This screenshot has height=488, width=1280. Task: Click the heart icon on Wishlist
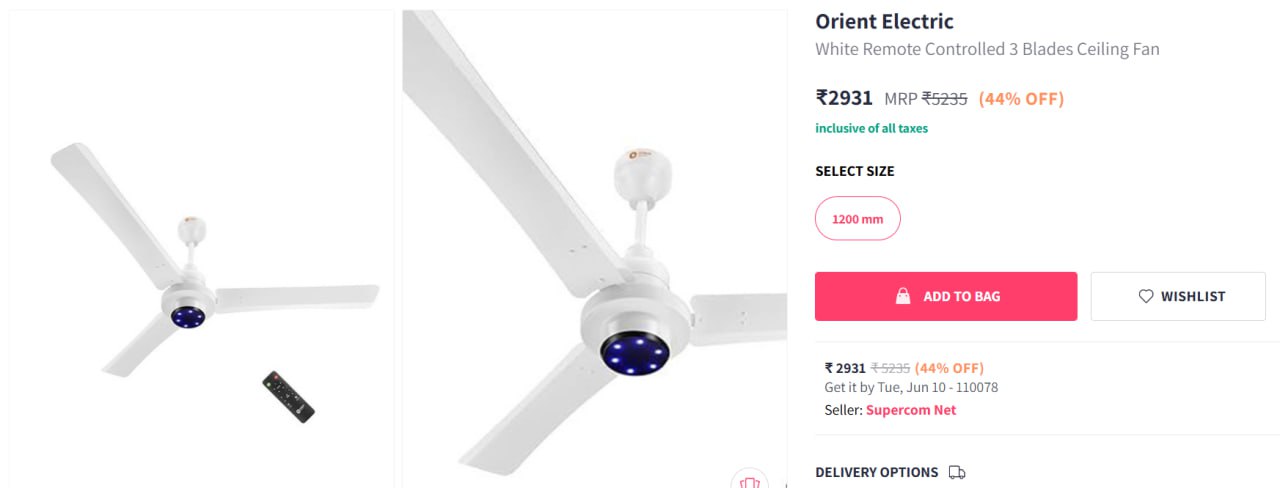tap(1146, 296)
